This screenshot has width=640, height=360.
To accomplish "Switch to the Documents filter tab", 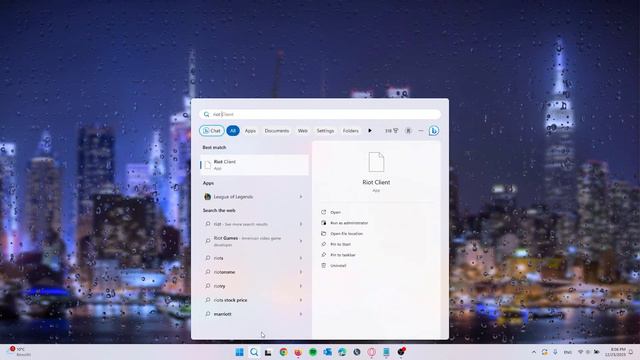I will (277, 131).
